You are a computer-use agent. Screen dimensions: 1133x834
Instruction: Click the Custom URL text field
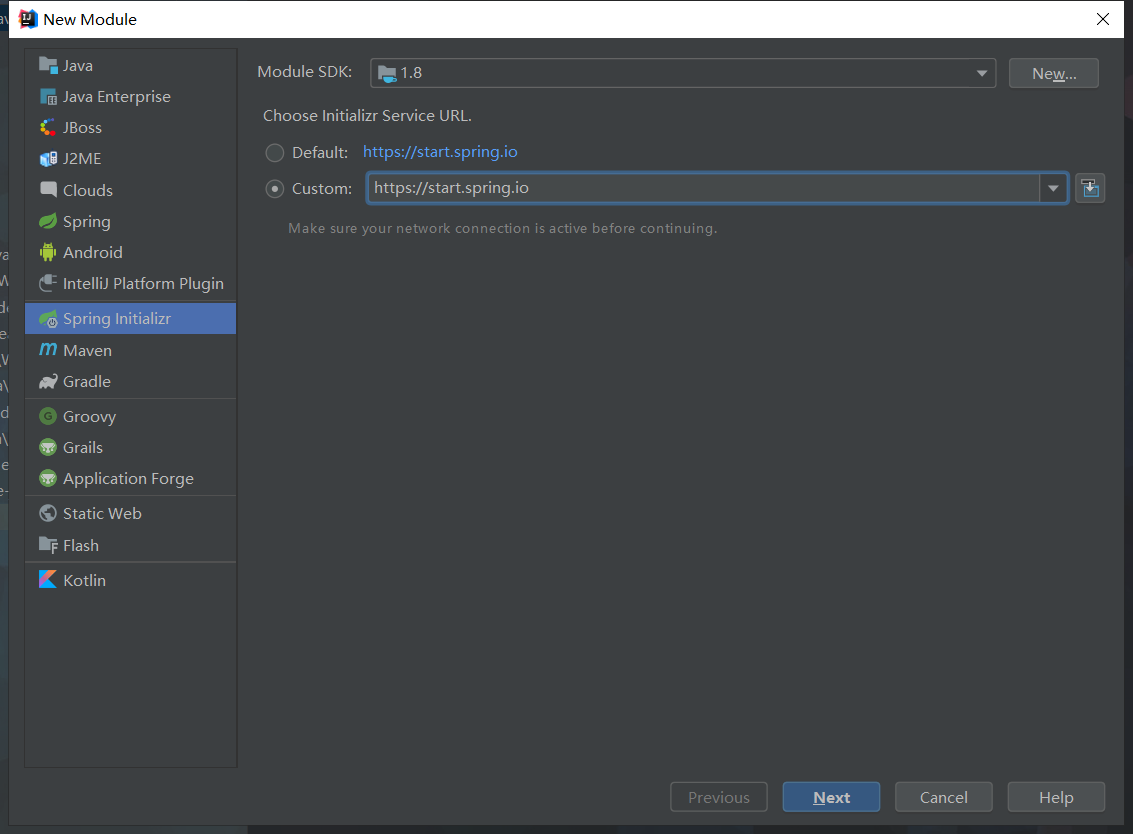pyautogui.click(x=703, y=189)
